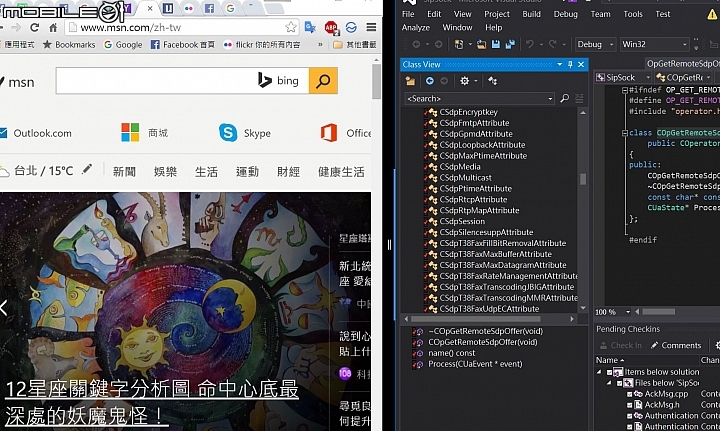Collapse the #ifndef code region
720x431 pixels.
tap(624, 90)
